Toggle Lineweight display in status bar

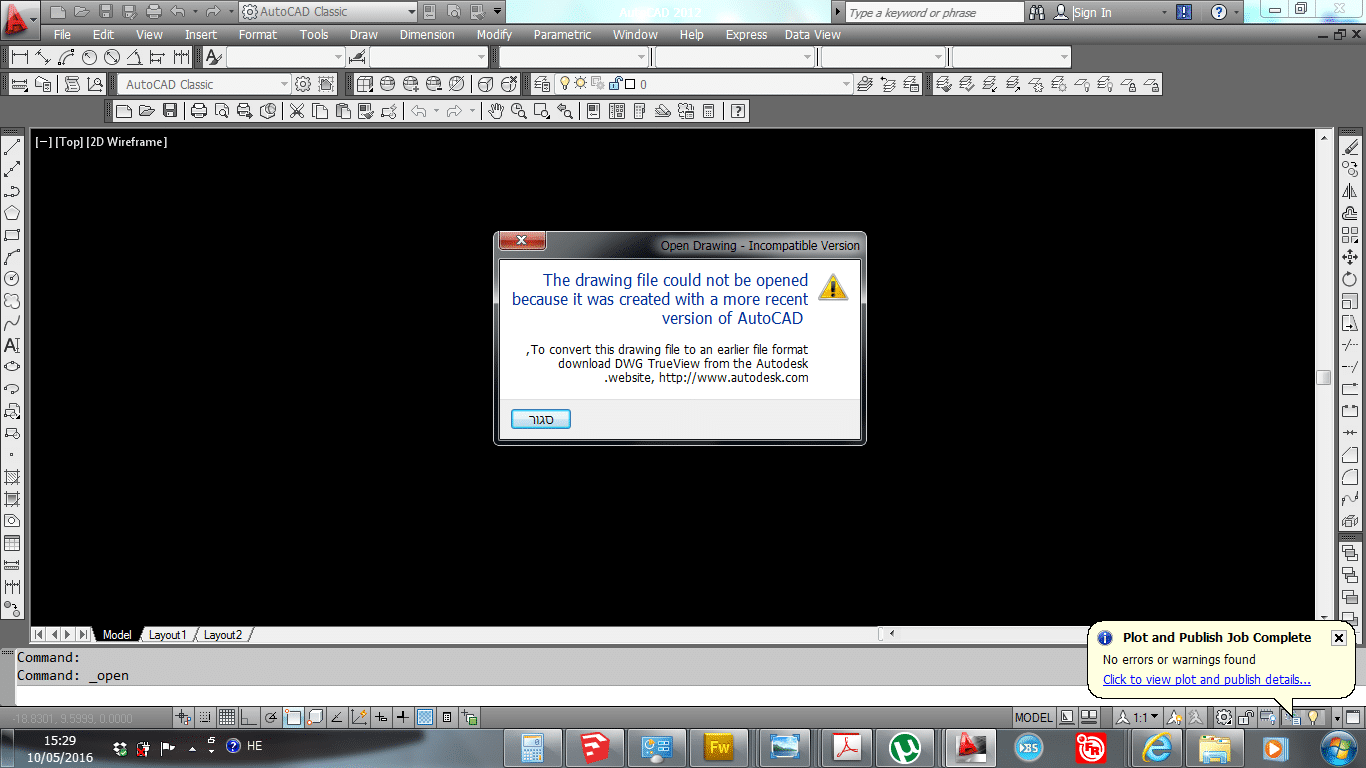(403, 717)
